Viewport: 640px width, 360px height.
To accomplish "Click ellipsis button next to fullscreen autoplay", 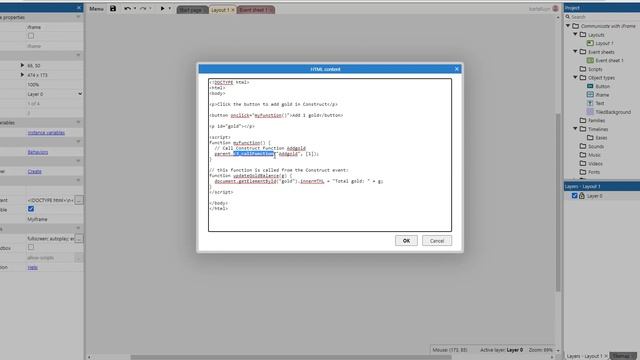I will click(x=79, y=238).
